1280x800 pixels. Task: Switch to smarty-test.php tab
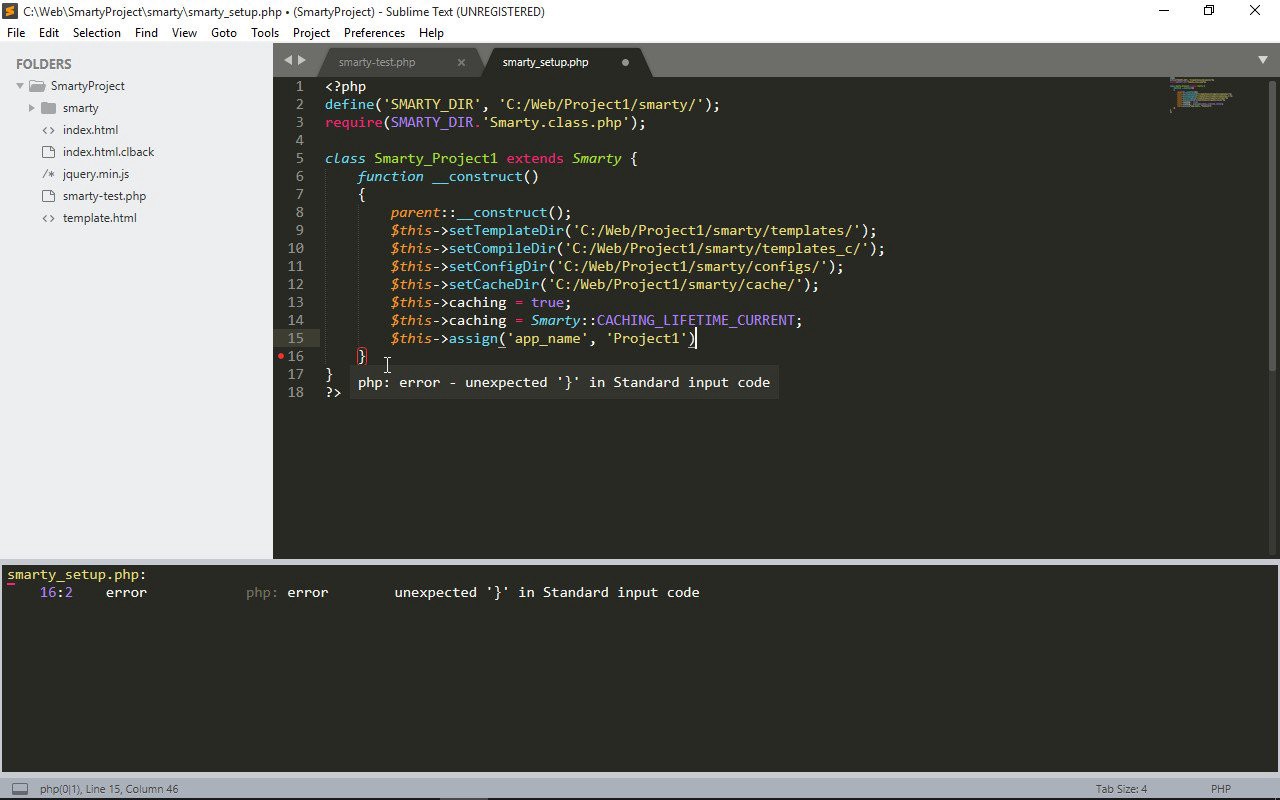(x=377, y=62)
